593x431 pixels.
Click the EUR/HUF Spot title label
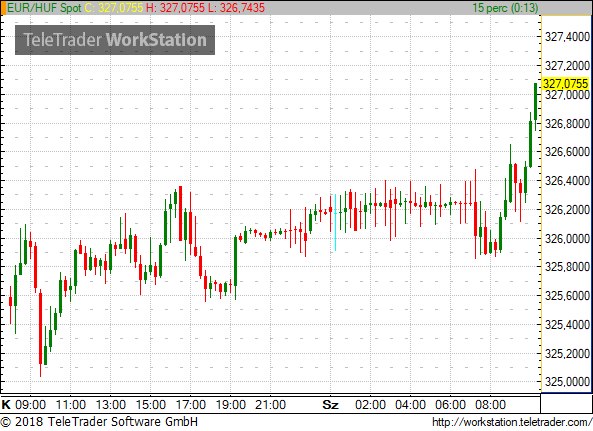[x=44, y=8]
